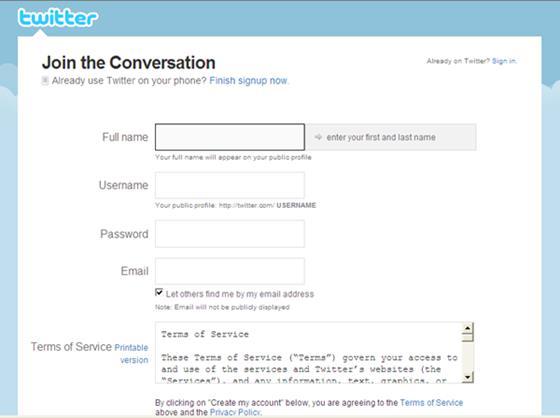Click the Terms of Service scroll down arrow

pos(467,377)
